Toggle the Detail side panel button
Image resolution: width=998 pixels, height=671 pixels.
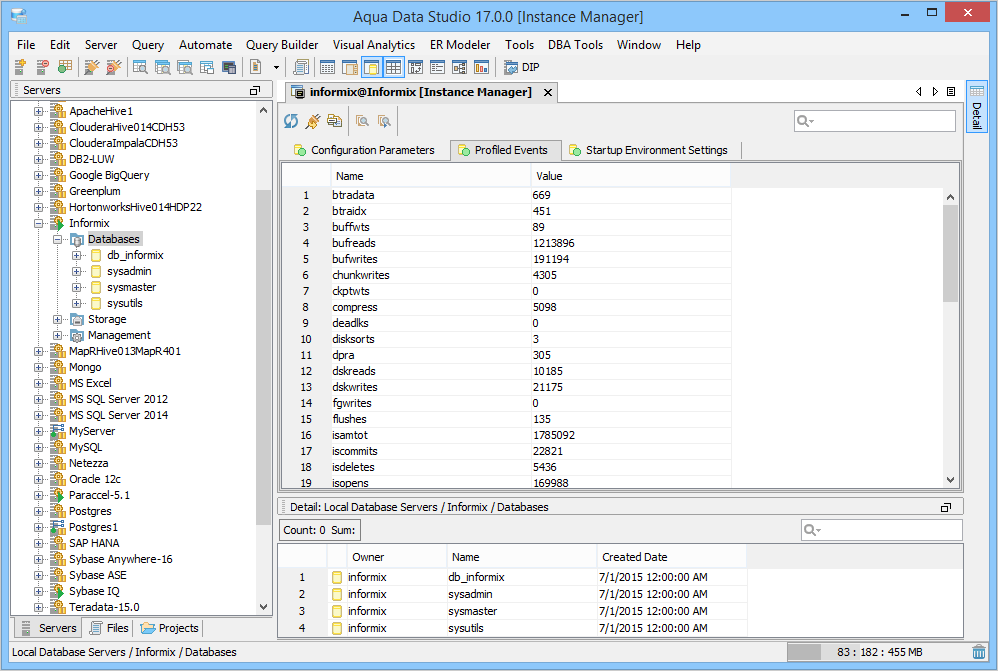coord(976,106)
